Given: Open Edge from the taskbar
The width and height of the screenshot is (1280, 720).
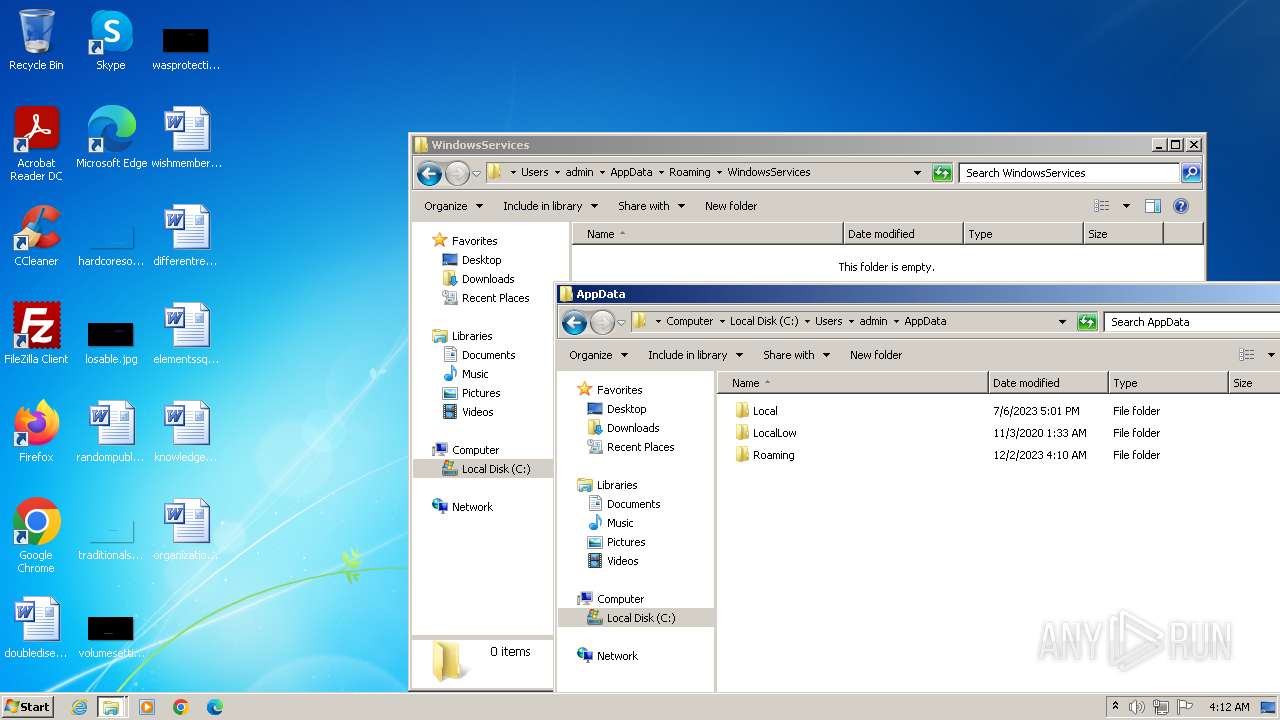Looking at the screenshot, I should pos(215,707).
